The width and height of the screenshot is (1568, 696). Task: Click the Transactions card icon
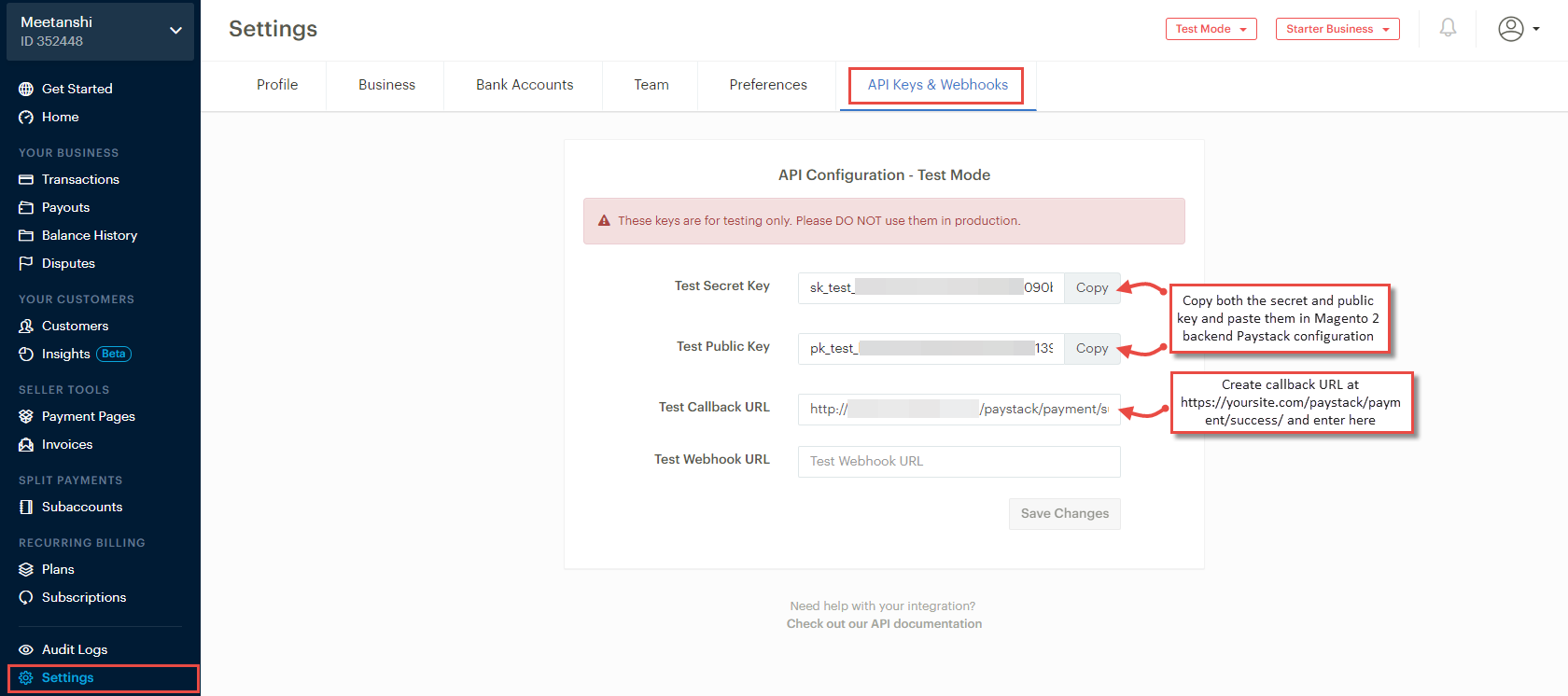click(x=26, y=179)
